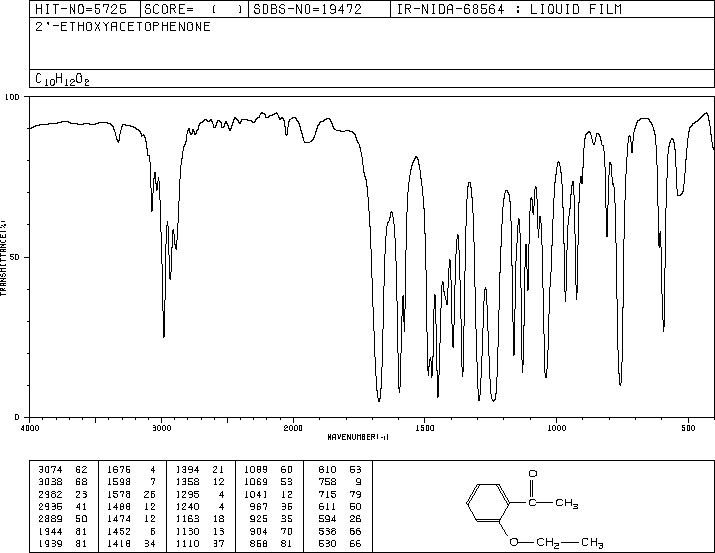The width and height of the screenshot is (715, 553).
Task: Click the transmittance value 21 beside 1394
Action: (218, 469)
